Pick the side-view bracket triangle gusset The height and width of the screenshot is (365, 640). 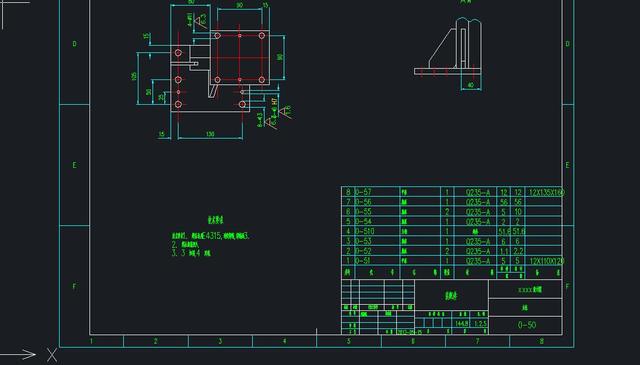(x=443, y=48)
